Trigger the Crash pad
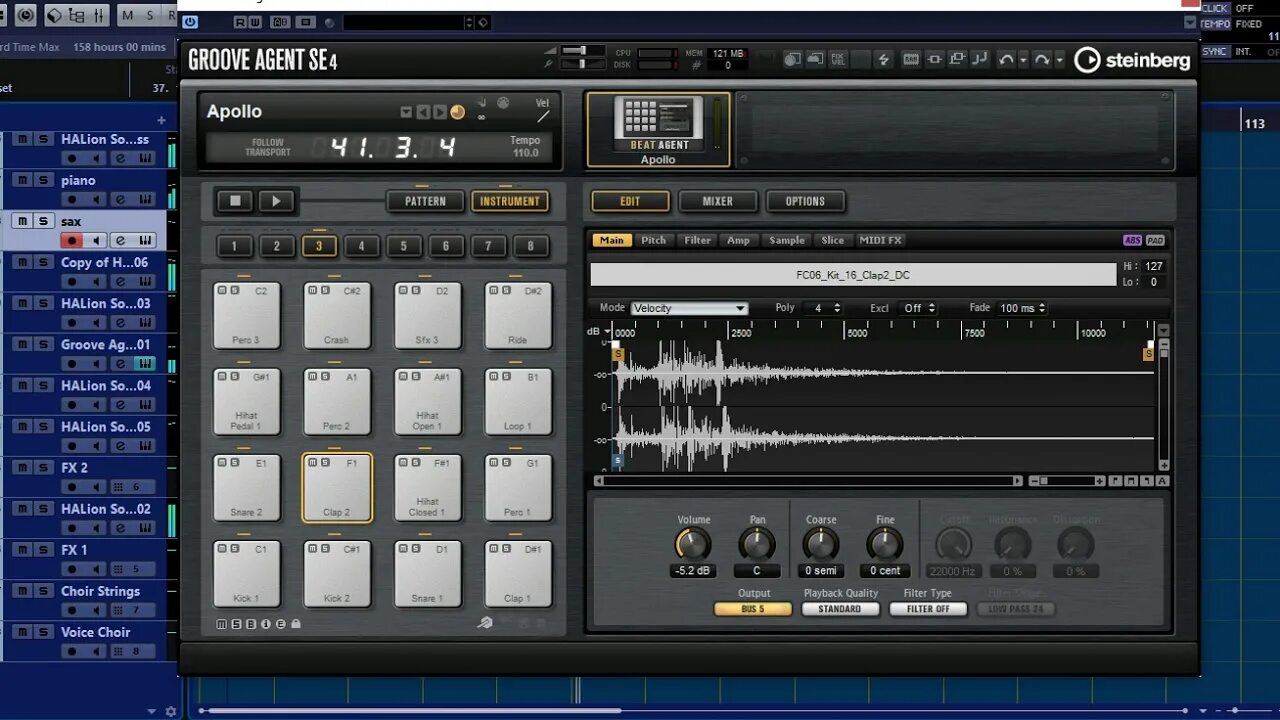 tap(337, 316)
